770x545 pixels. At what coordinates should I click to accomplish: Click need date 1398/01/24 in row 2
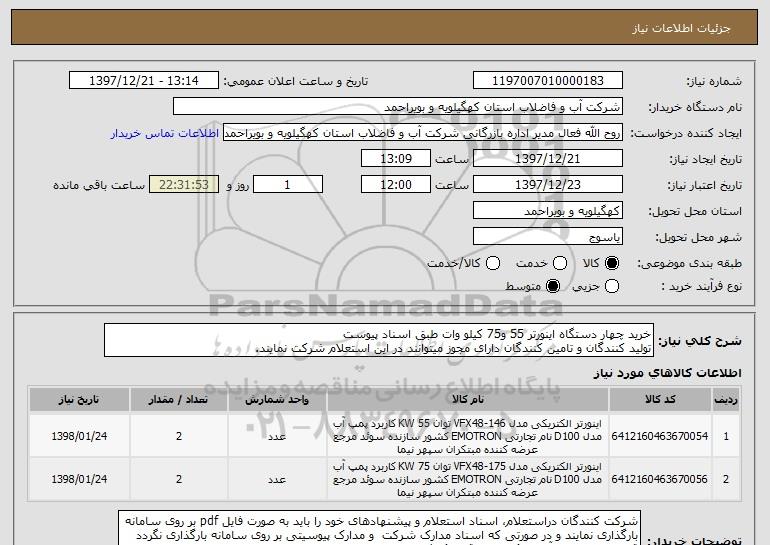(79, 479)
